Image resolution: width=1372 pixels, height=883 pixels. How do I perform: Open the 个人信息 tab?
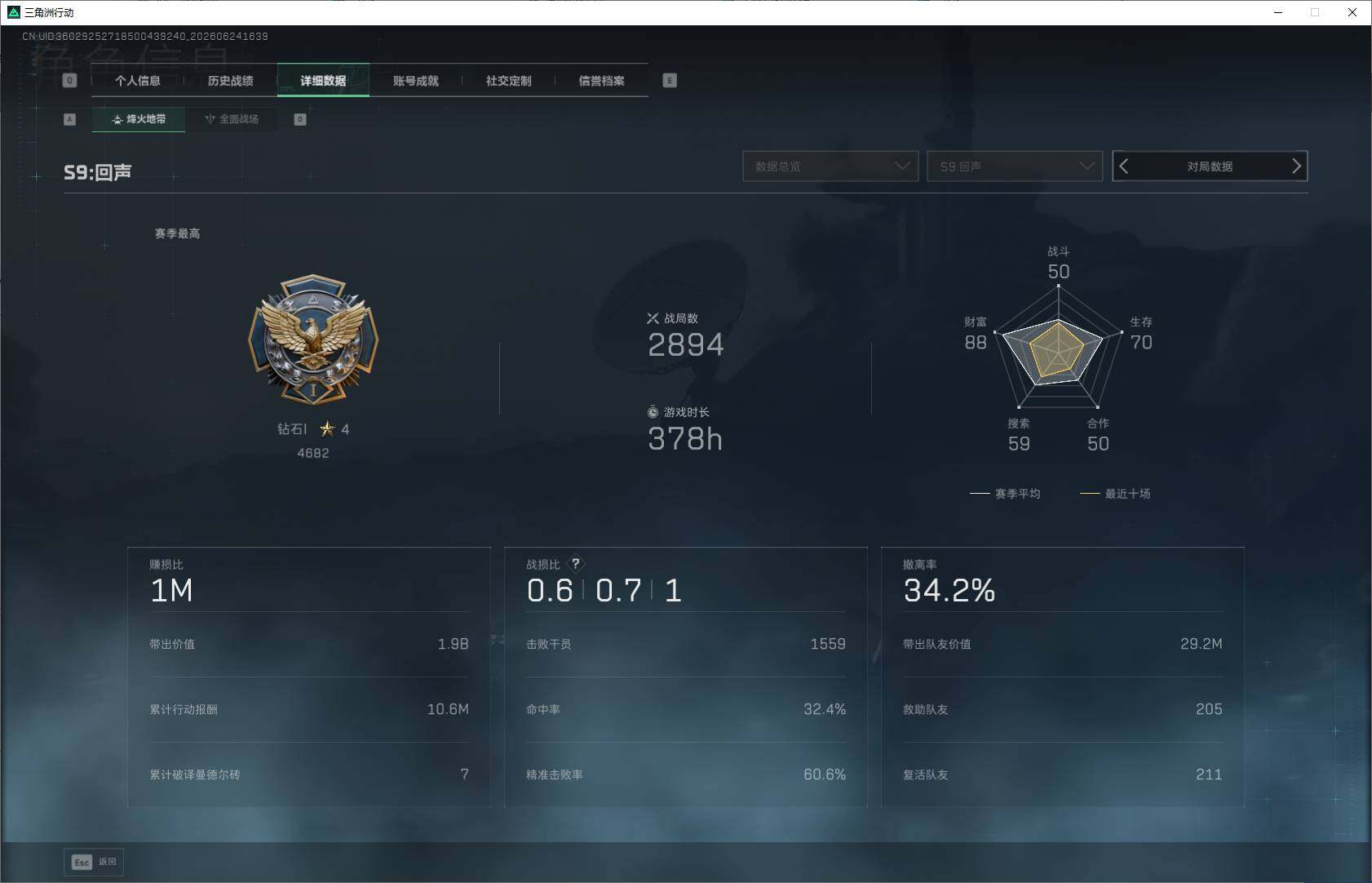(x=138, y=81)
